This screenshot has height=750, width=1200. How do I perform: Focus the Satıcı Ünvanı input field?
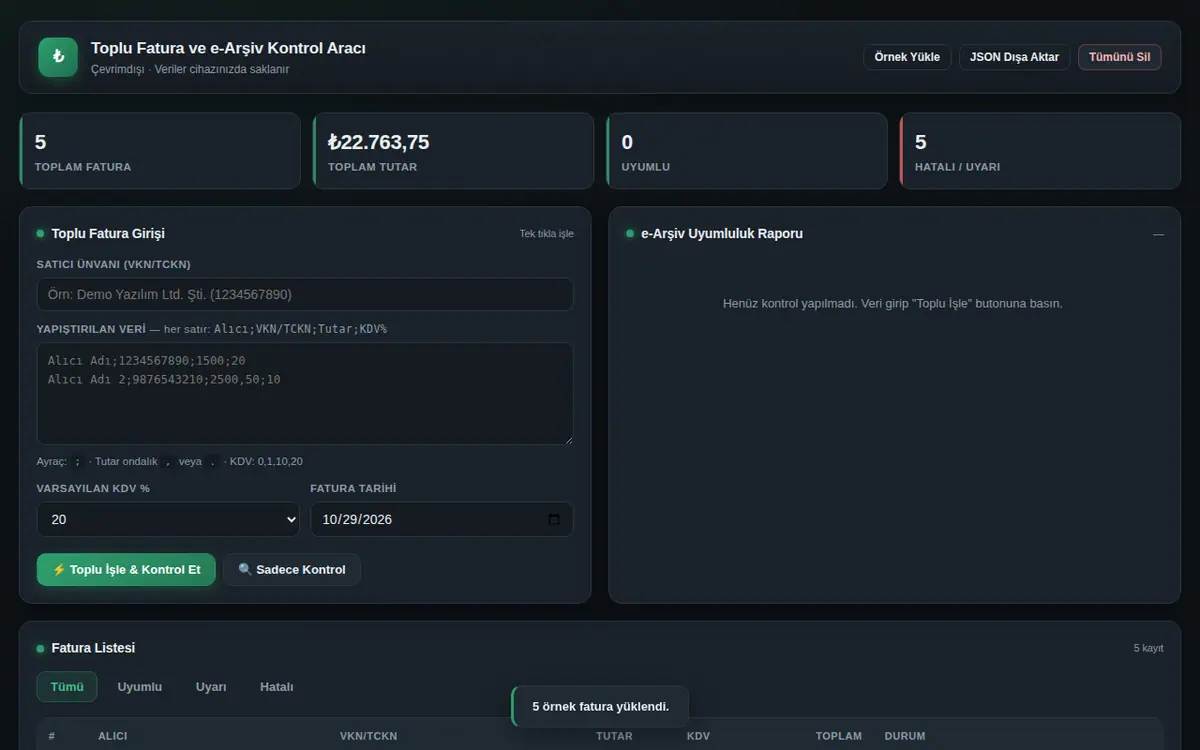coord(305,294)
